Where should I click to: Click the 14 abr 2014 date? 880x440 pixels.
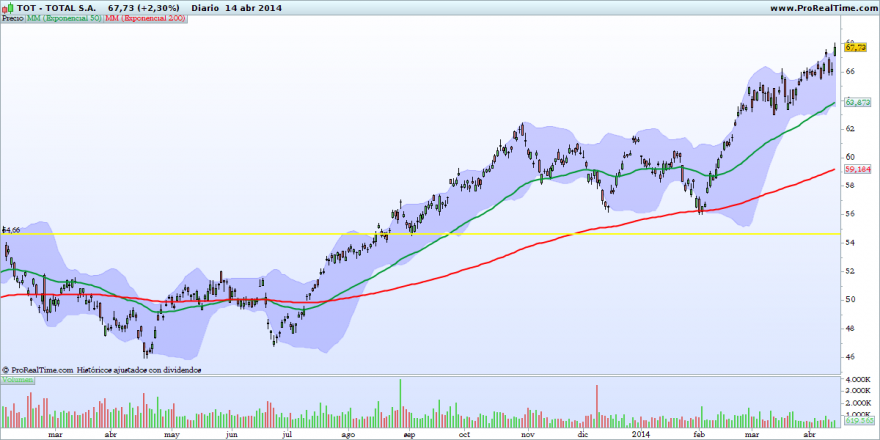click(254, 8)
